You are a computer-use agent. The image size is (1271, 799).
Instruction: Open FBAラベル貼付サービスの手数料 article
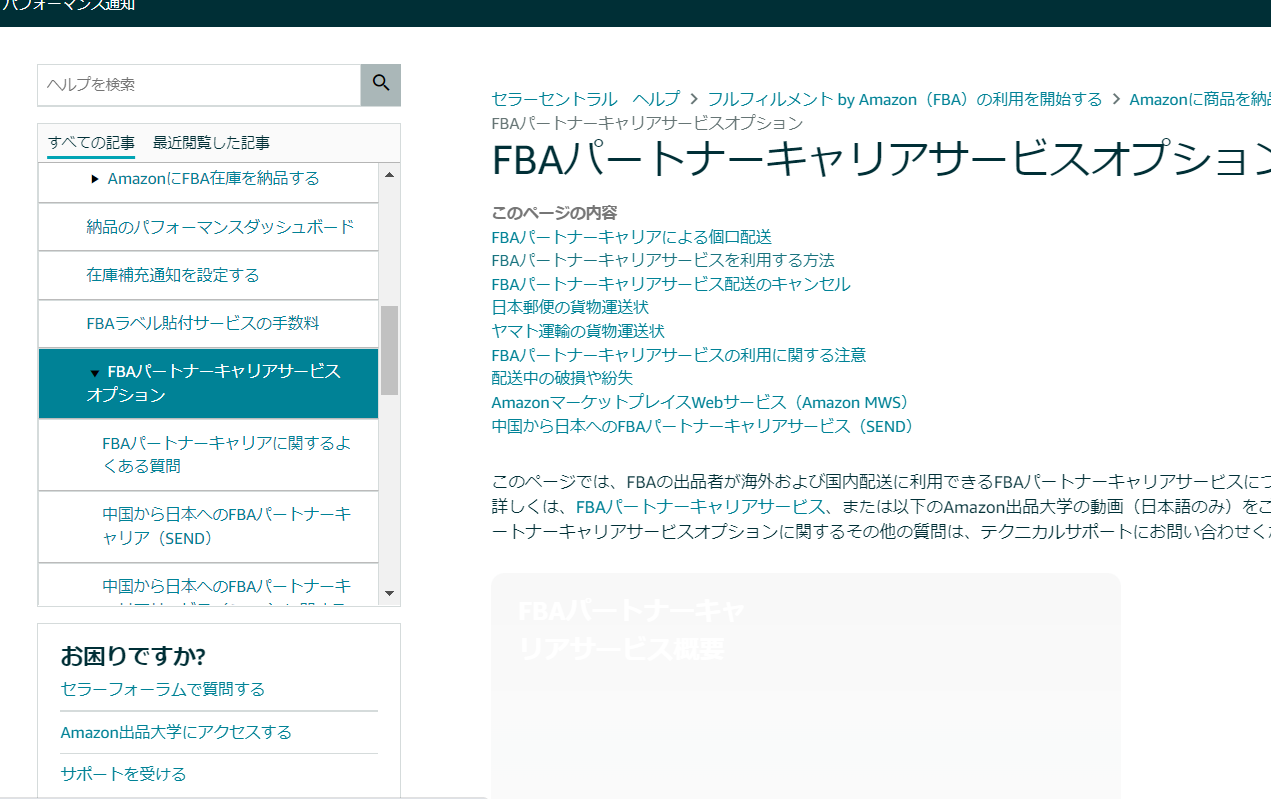click(x=203, y=324)
